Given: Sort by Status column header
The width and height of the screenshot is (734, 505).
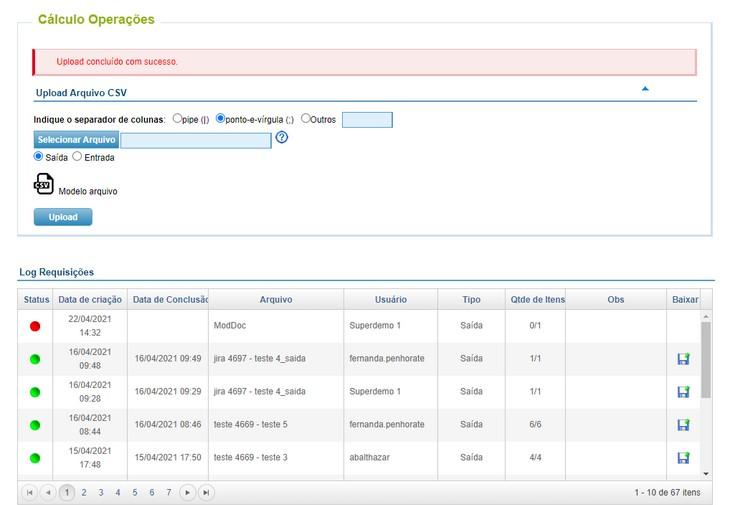Looking at the screenshot, I should (36, 300).
